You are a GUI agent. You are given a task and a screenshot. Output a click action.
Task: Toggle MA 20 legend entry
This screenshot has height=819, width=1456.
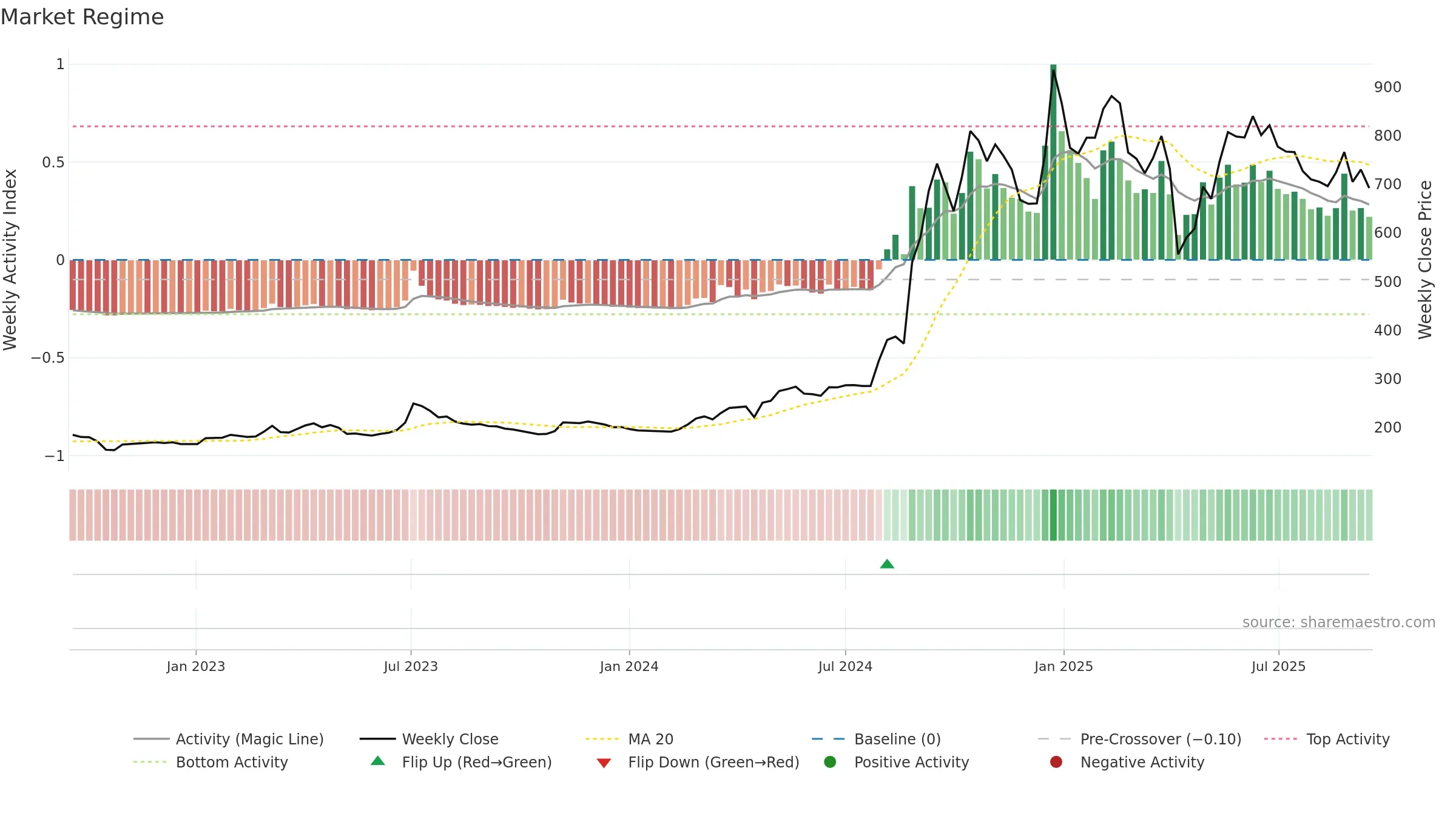(x=629, y=739)
